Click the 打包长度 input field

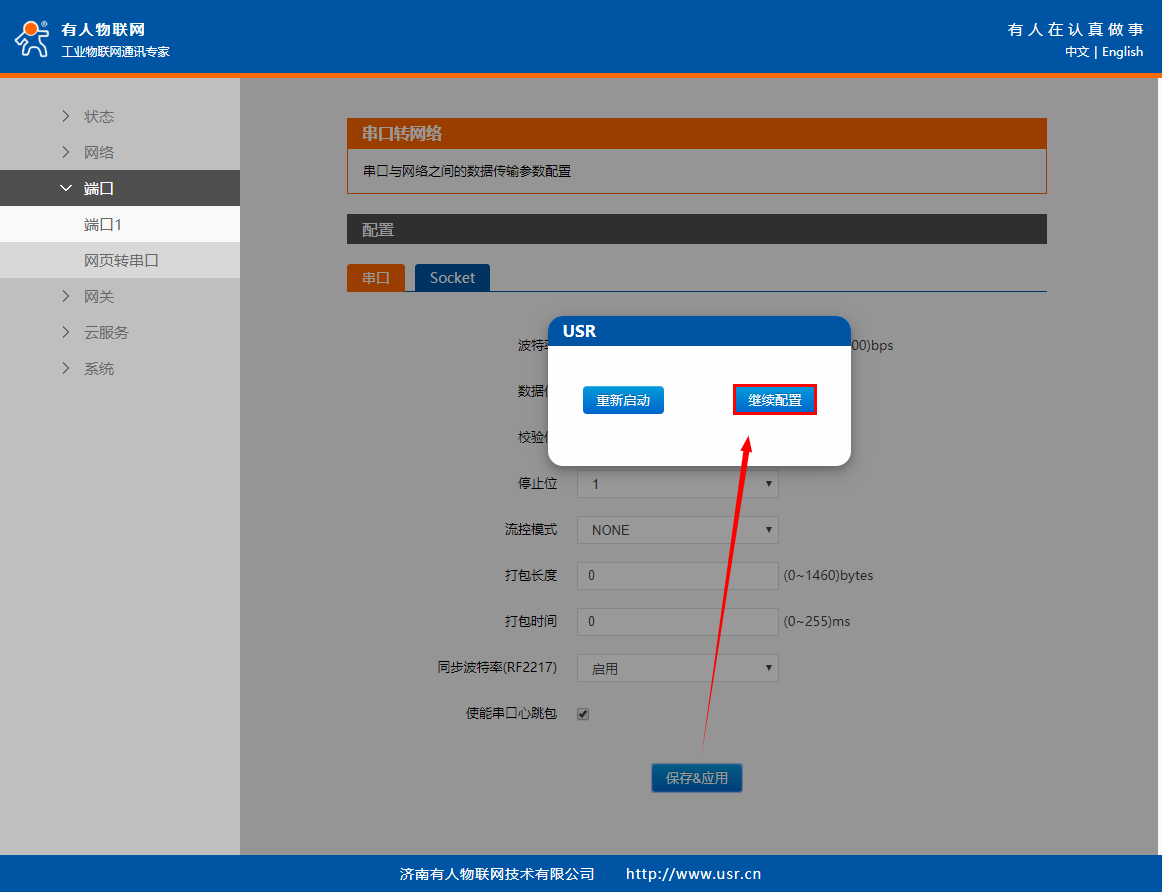click(677, 575)
